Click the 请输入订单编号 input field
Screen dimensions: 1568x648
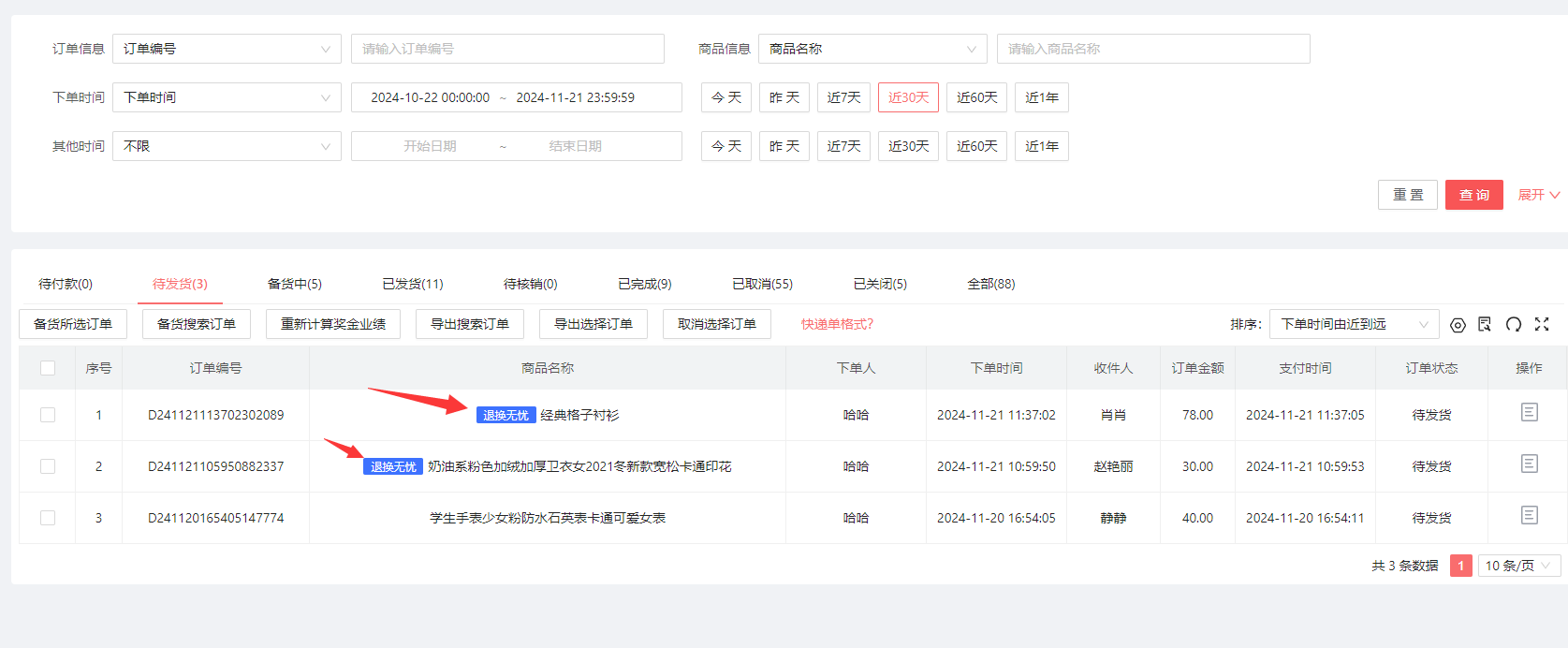click(x=507, y=49)
